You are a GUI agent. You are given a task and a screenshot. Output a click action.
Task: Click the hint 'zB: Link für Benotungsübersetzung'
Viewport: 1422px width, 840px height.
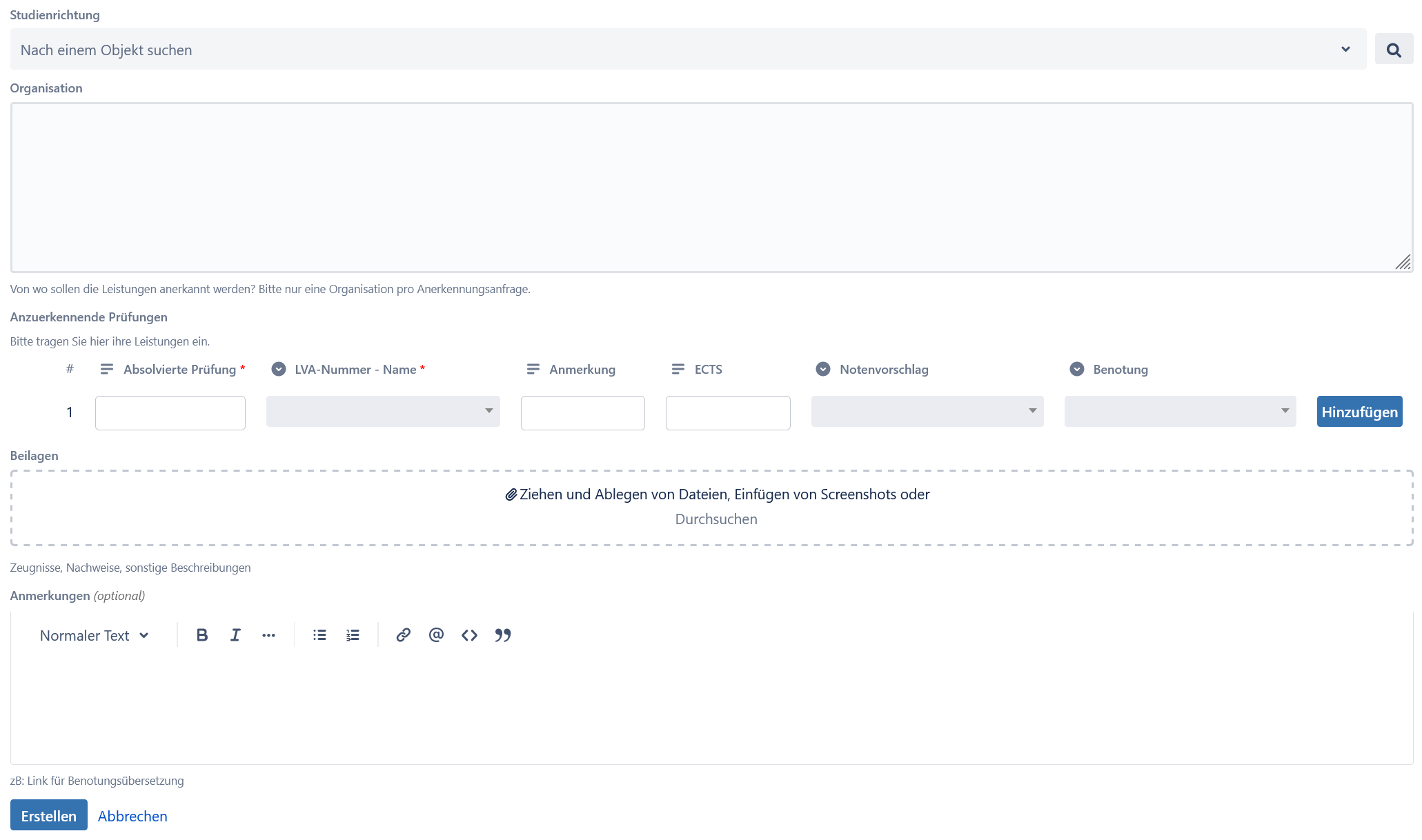pyautogui.click(x=97, y=781)
